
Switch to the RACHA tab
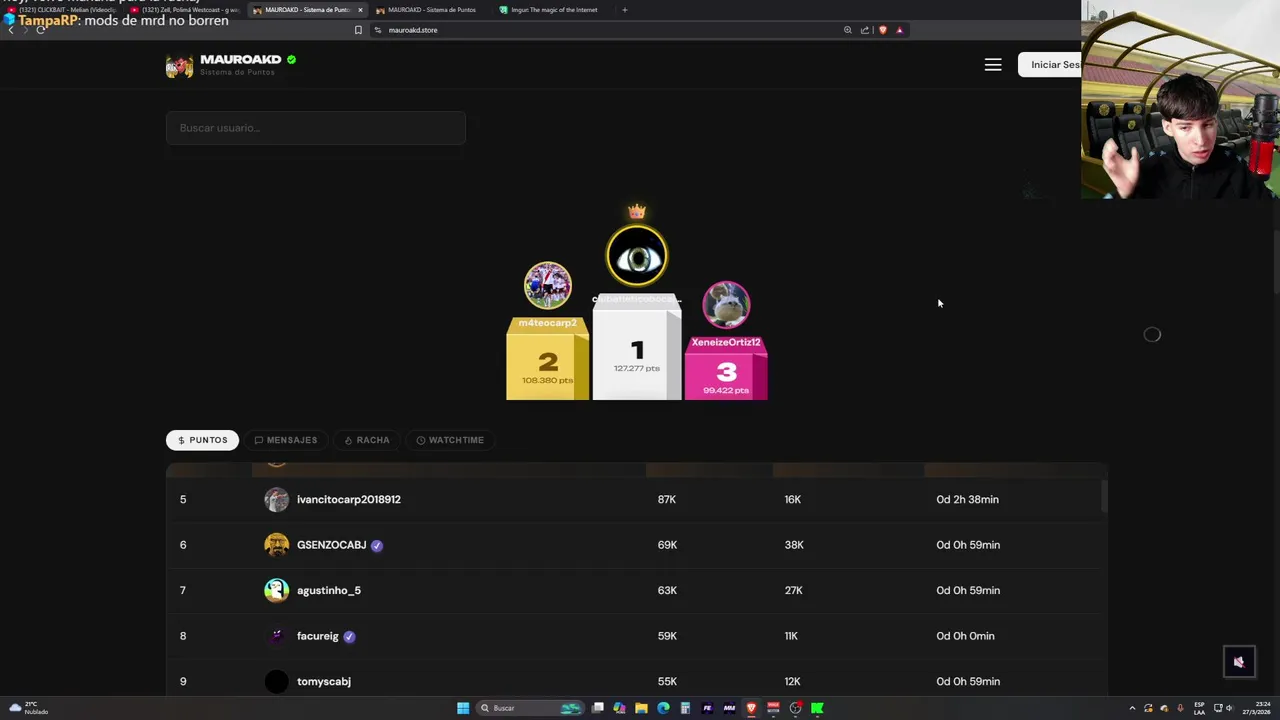366,440
